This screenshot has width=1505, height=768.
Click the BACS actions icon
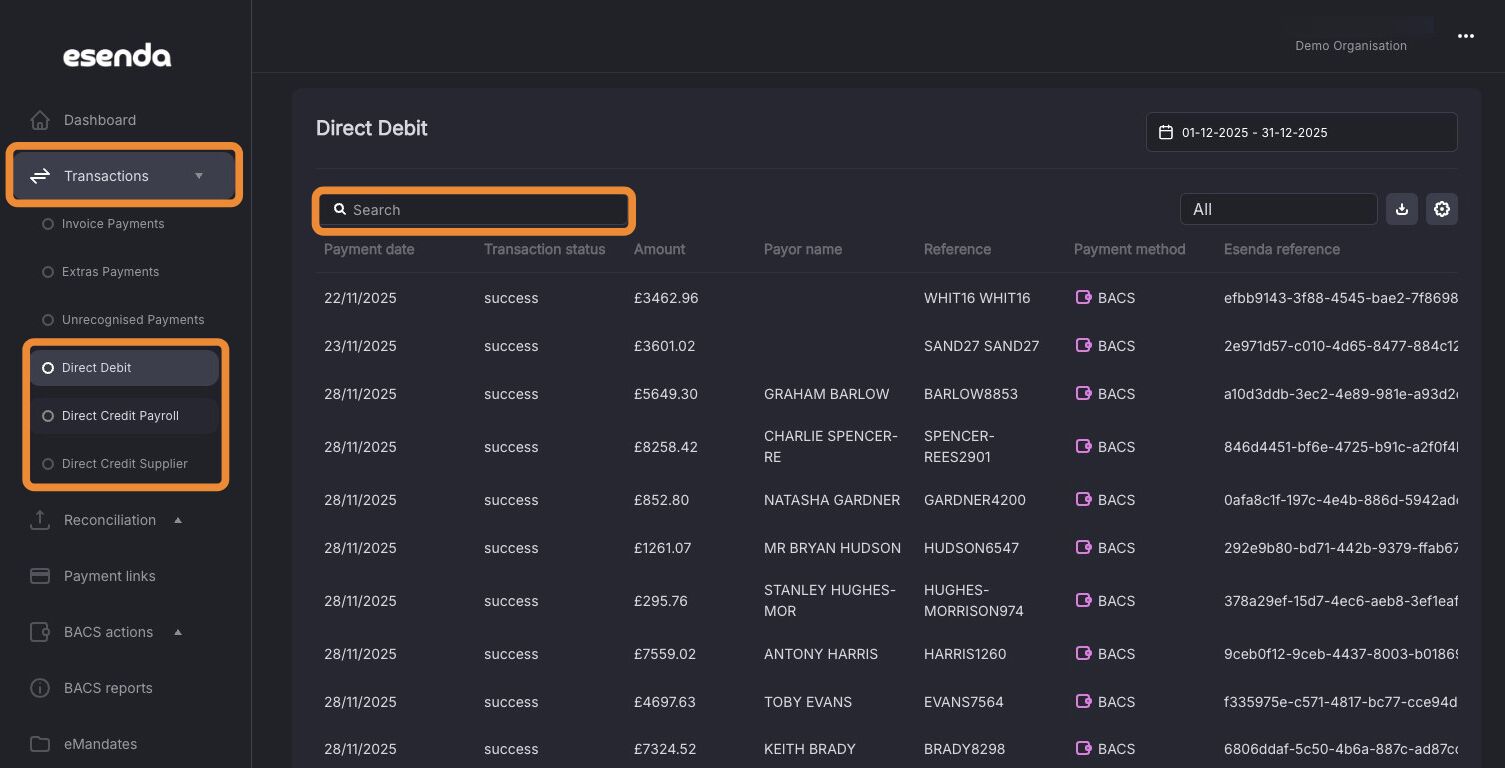[40, 632]
